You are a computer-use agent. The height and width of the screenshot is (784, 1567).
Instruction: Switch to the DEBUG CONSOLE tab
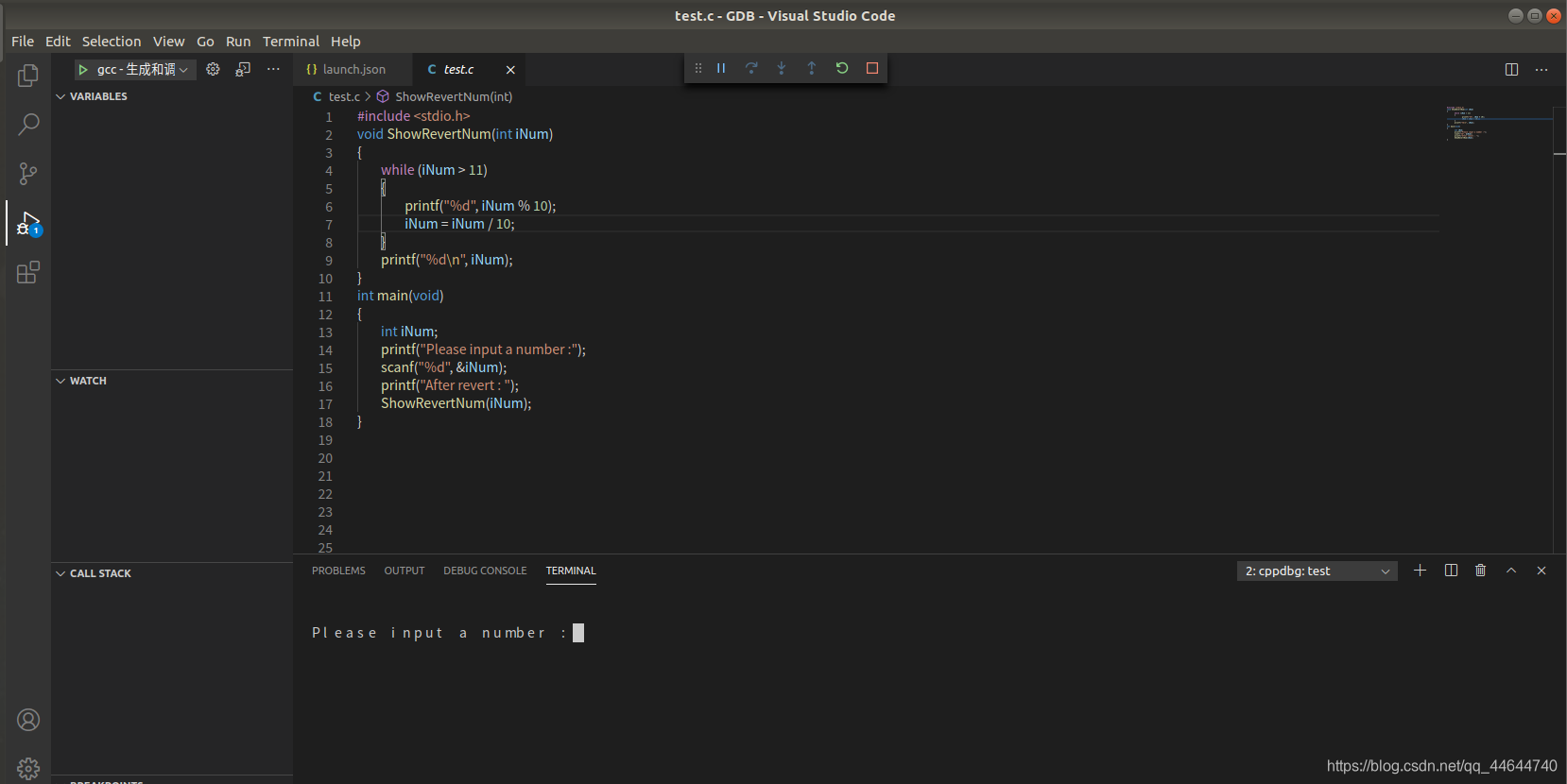485,571
